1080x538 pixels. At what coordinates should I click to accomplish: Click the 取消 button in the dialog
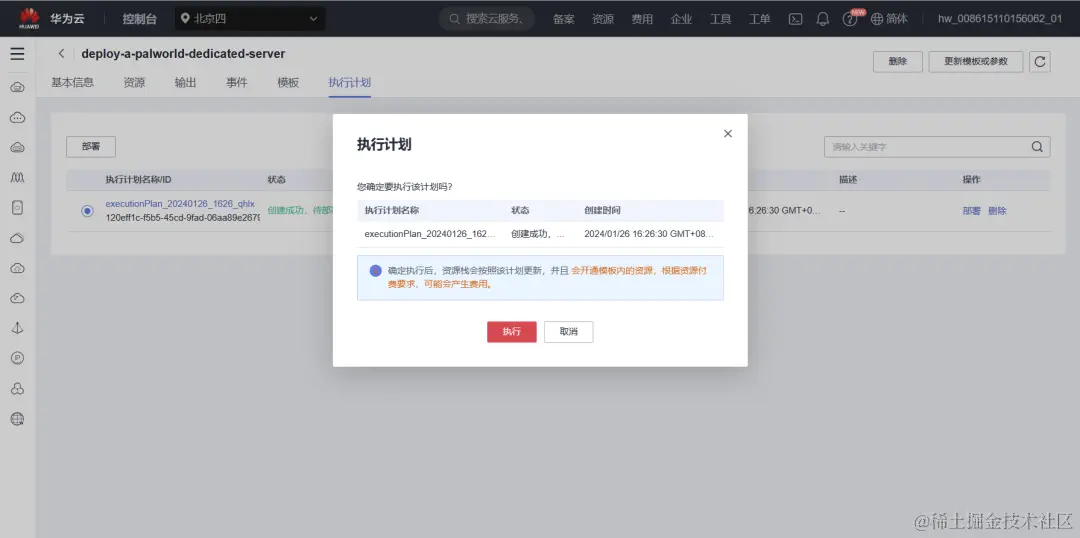568,331
